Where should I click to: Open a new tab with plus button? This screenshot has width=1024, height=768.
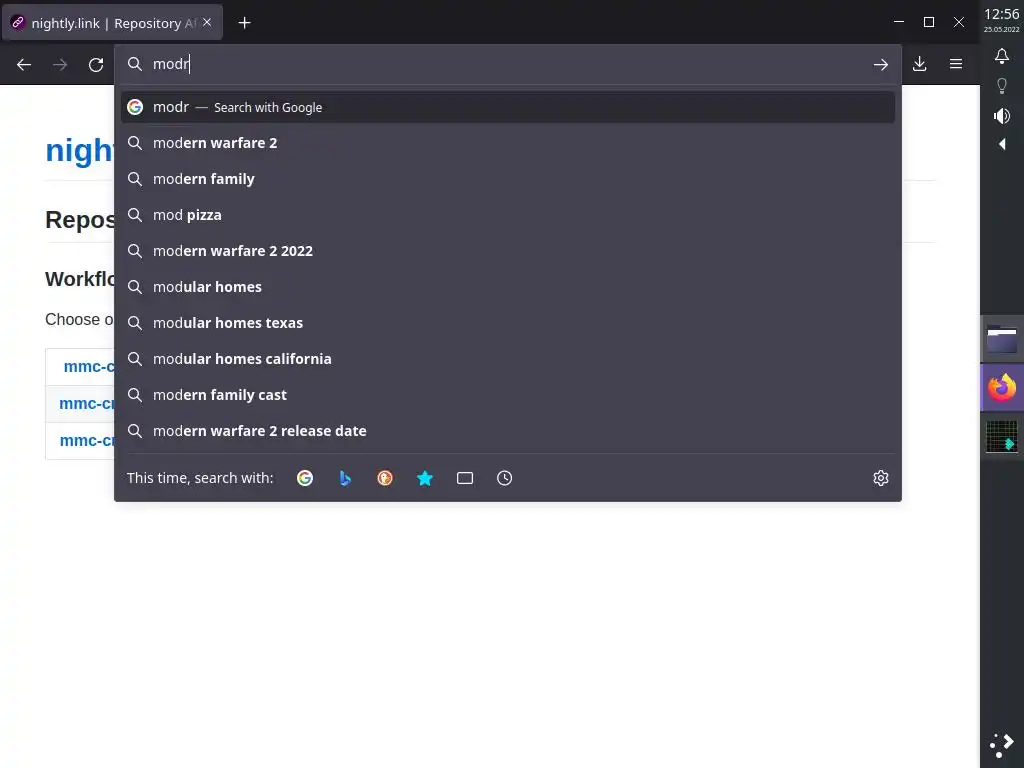click(244, 23)
